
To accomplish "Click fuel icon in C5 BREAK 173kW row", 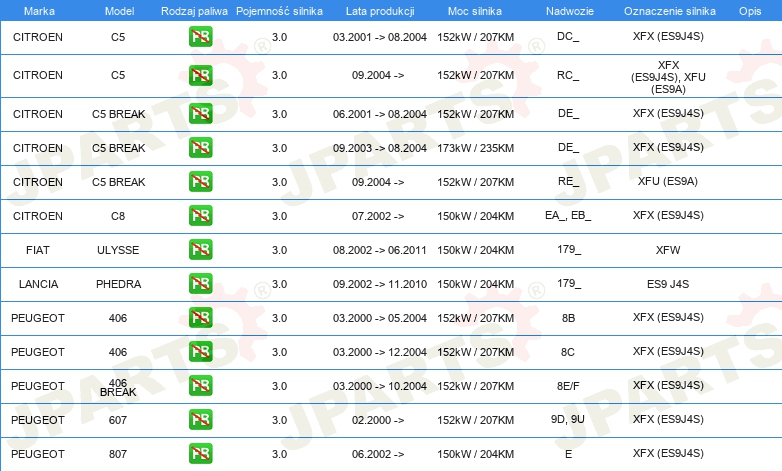I will [x=200, y=148].
